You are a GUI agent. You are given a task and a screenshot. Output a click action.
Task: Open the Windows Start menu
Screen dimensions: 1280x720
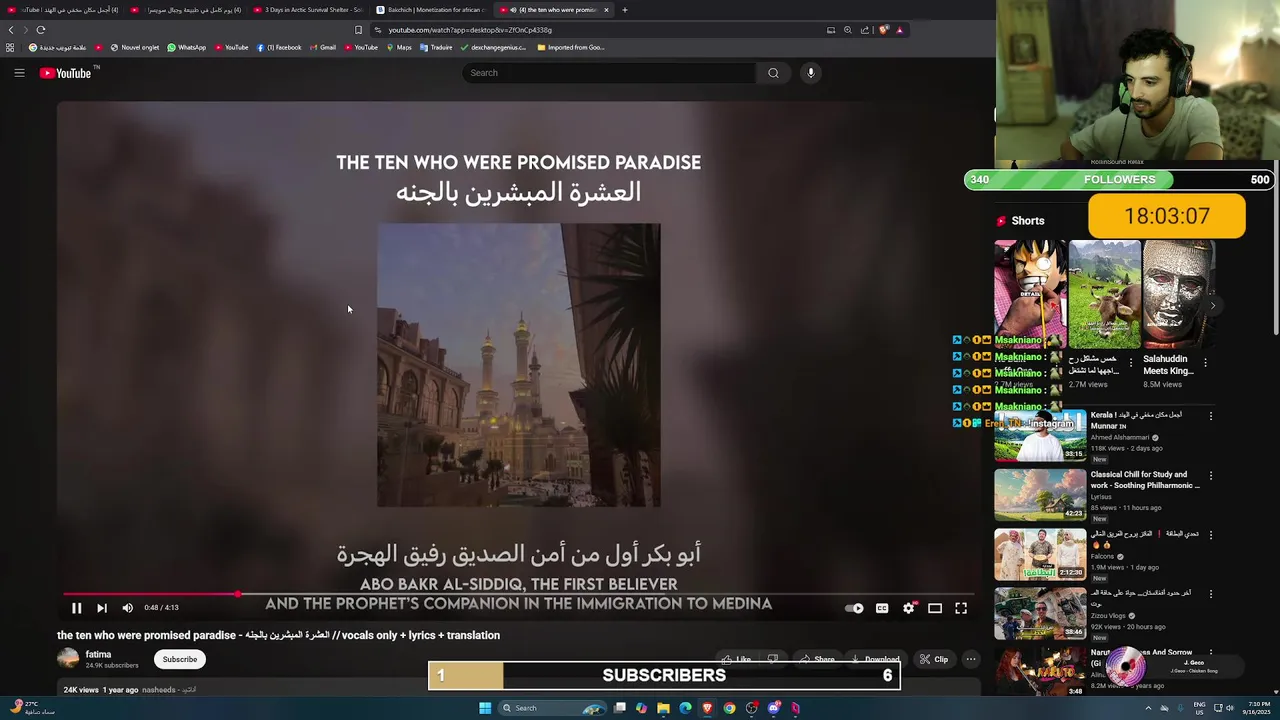[x=485, y=708]
